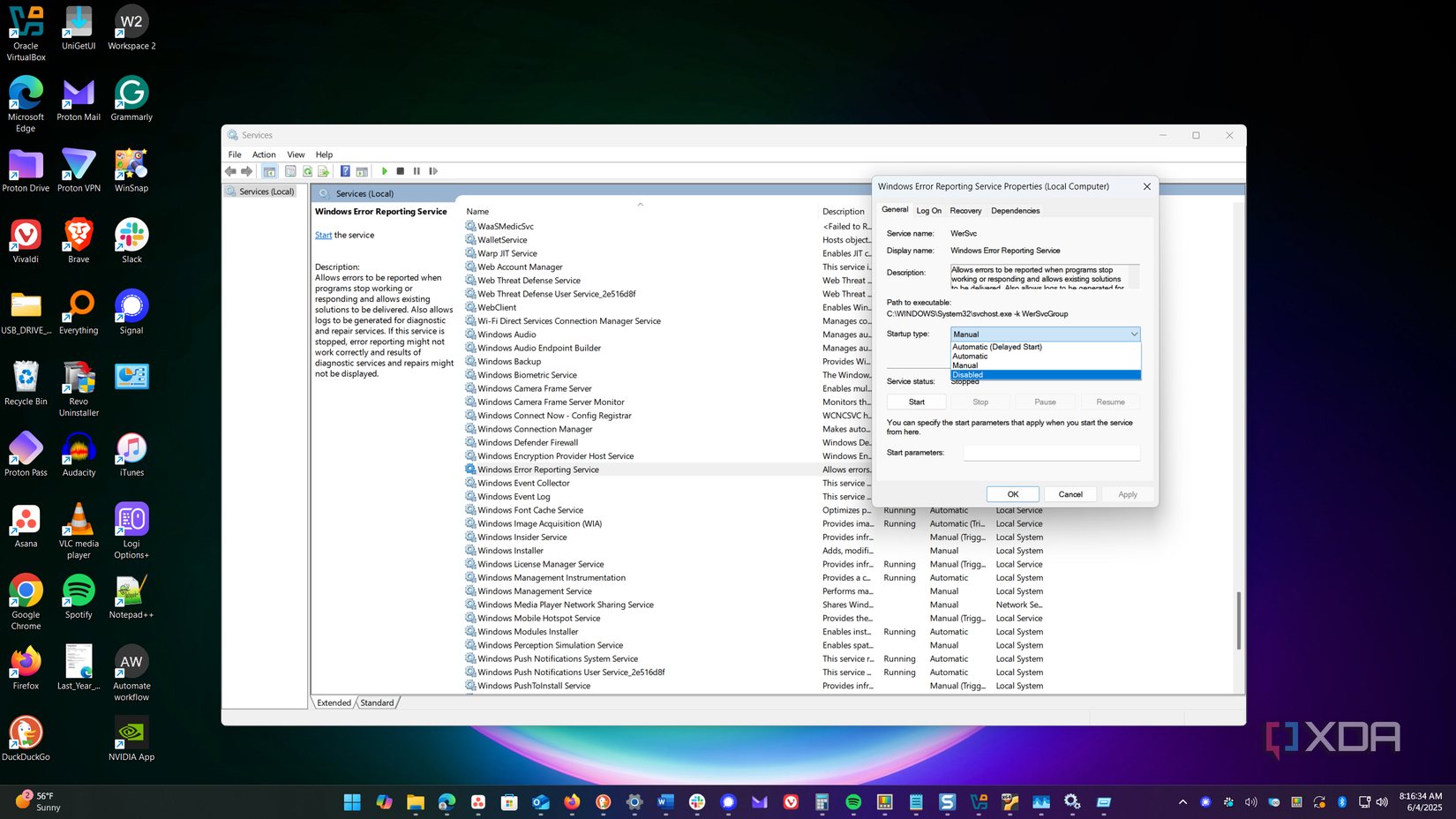Click the Back navigation arrow icon
Screen dimensions: 1456x819
(x=230, y=171)
